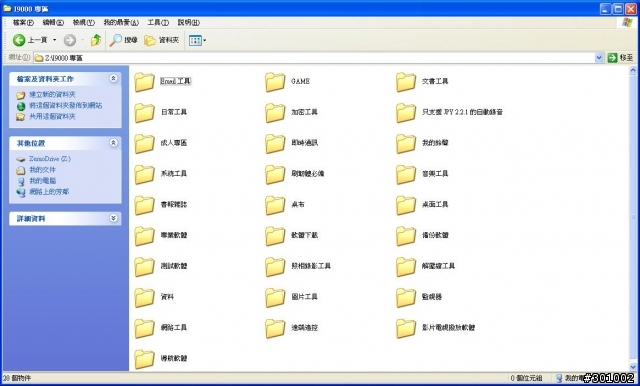Select the 日常工具 folder icon

click(144, 113)
